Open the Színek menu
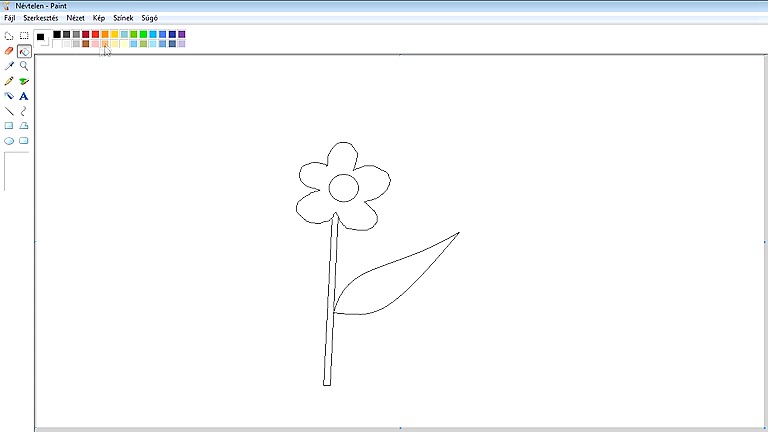This screenshot has width=768, height=432. pyautogui.click(x=123, y=18)
